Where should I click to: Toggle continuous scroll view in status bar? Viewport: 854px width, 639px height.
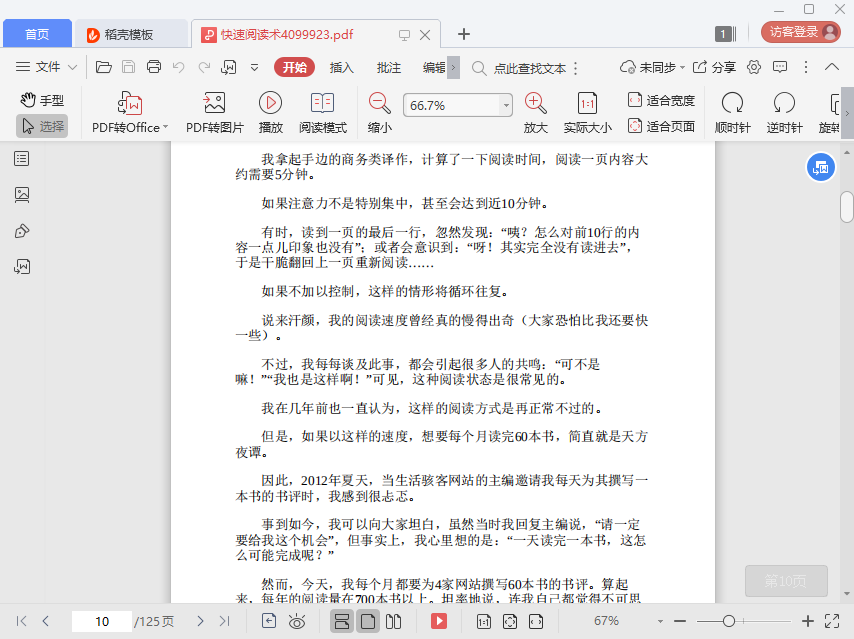click(342, 621)
